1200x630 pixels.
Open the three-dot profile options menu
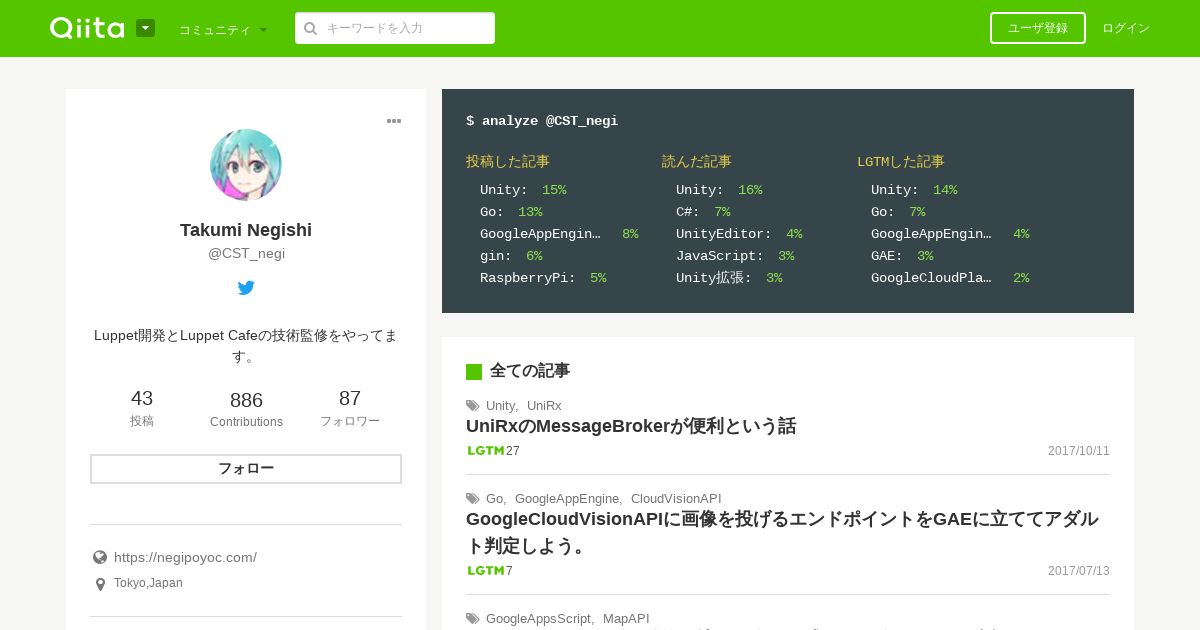tap(394, 121)
